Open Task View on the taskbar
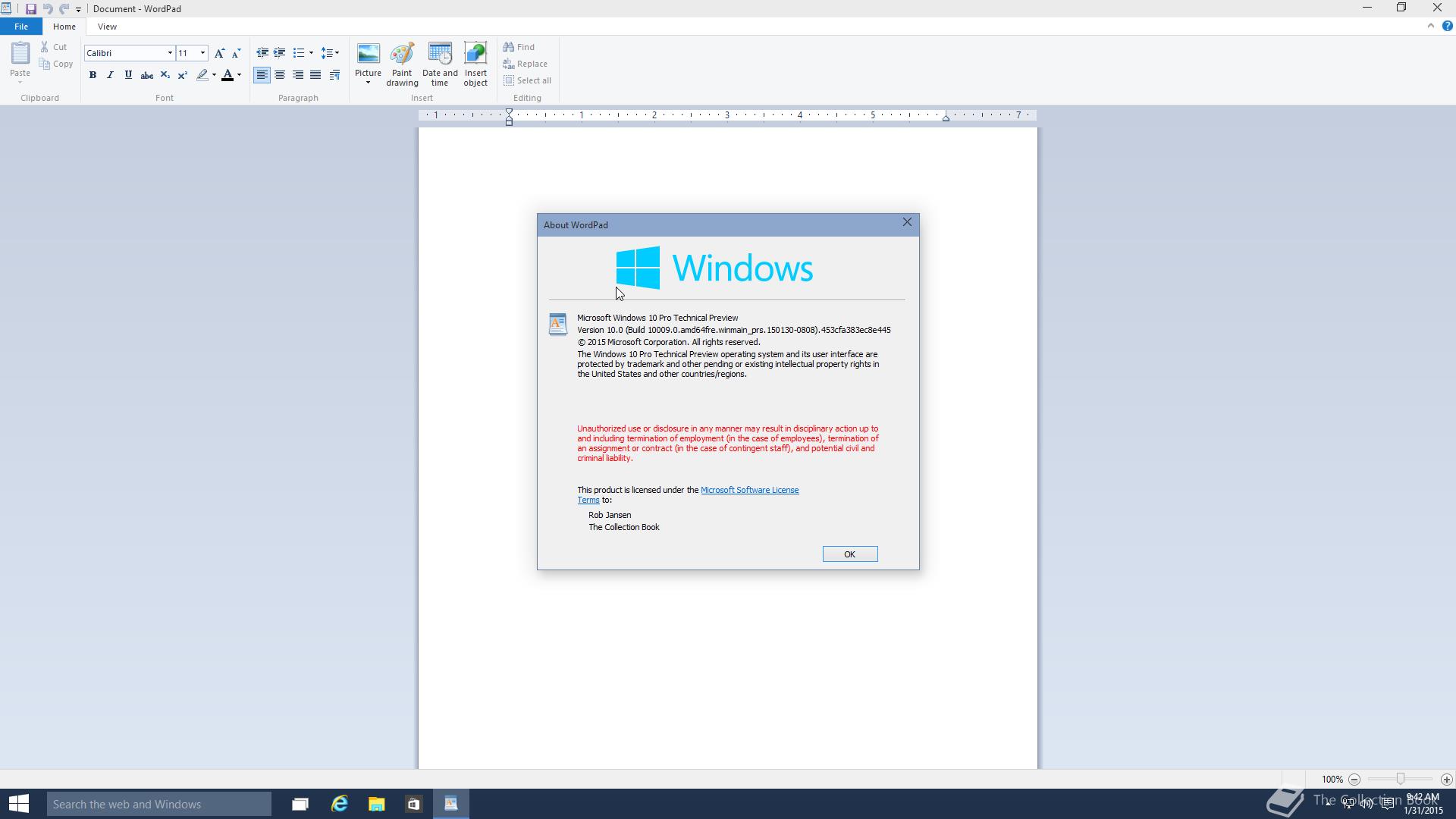1456x819 pixels. tap(300, 804)
